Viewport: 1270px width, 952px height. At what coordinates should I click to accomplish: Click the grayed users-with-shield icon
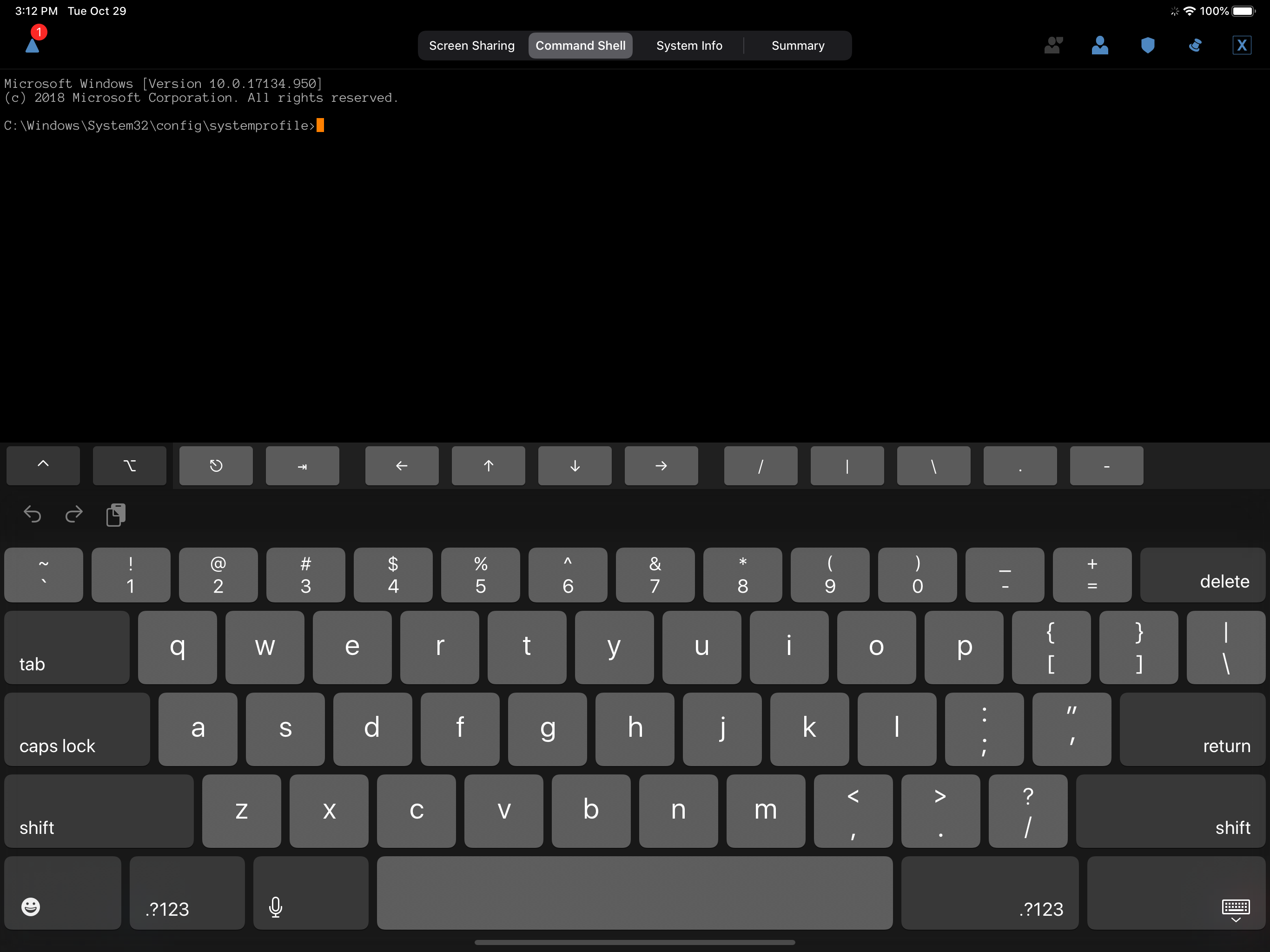(x=1052, y=46)
